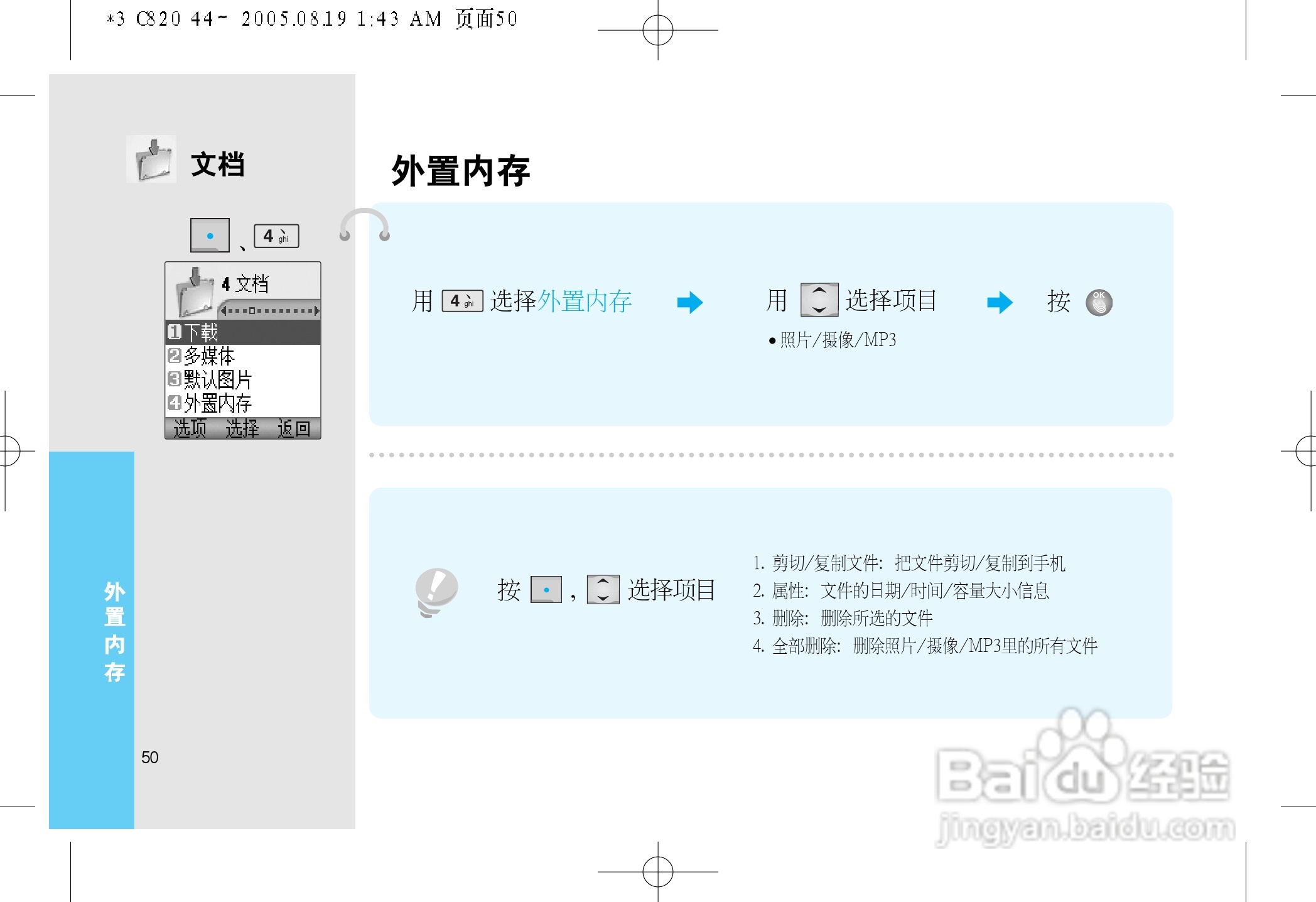Click the page number 50
This screenshot has width=1316, height=902.
point(149,758)
